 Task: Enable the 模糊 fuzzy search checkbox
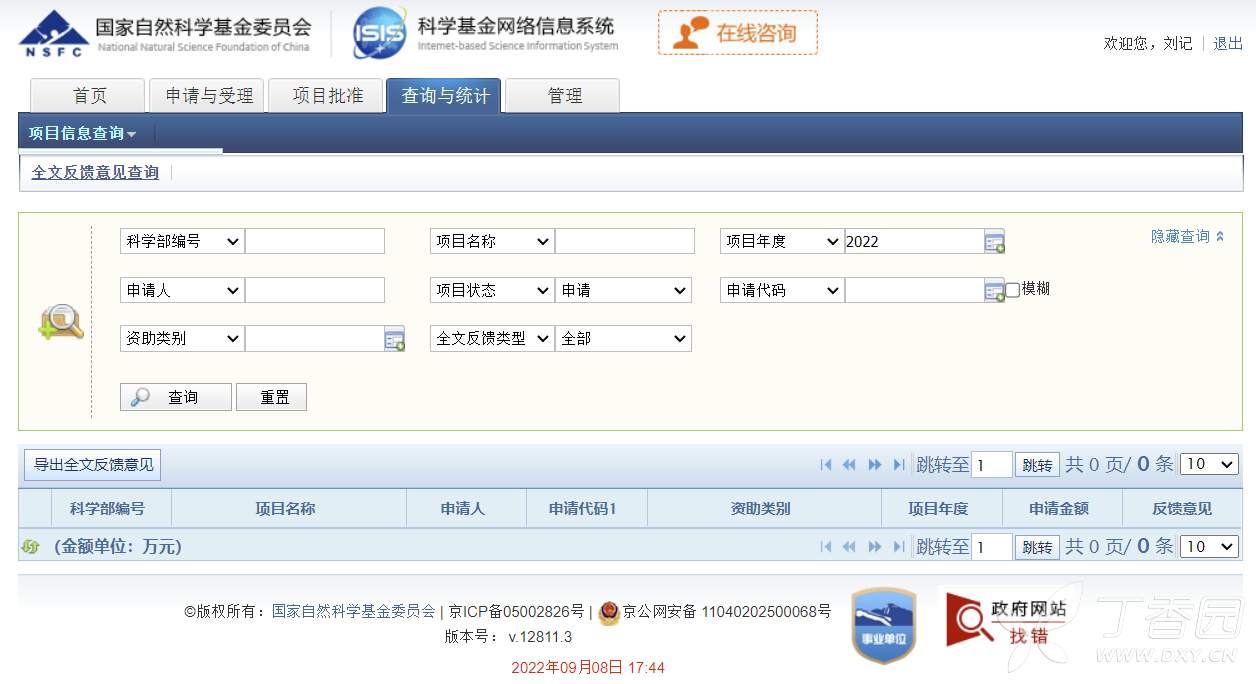[x=1012, y=290]
